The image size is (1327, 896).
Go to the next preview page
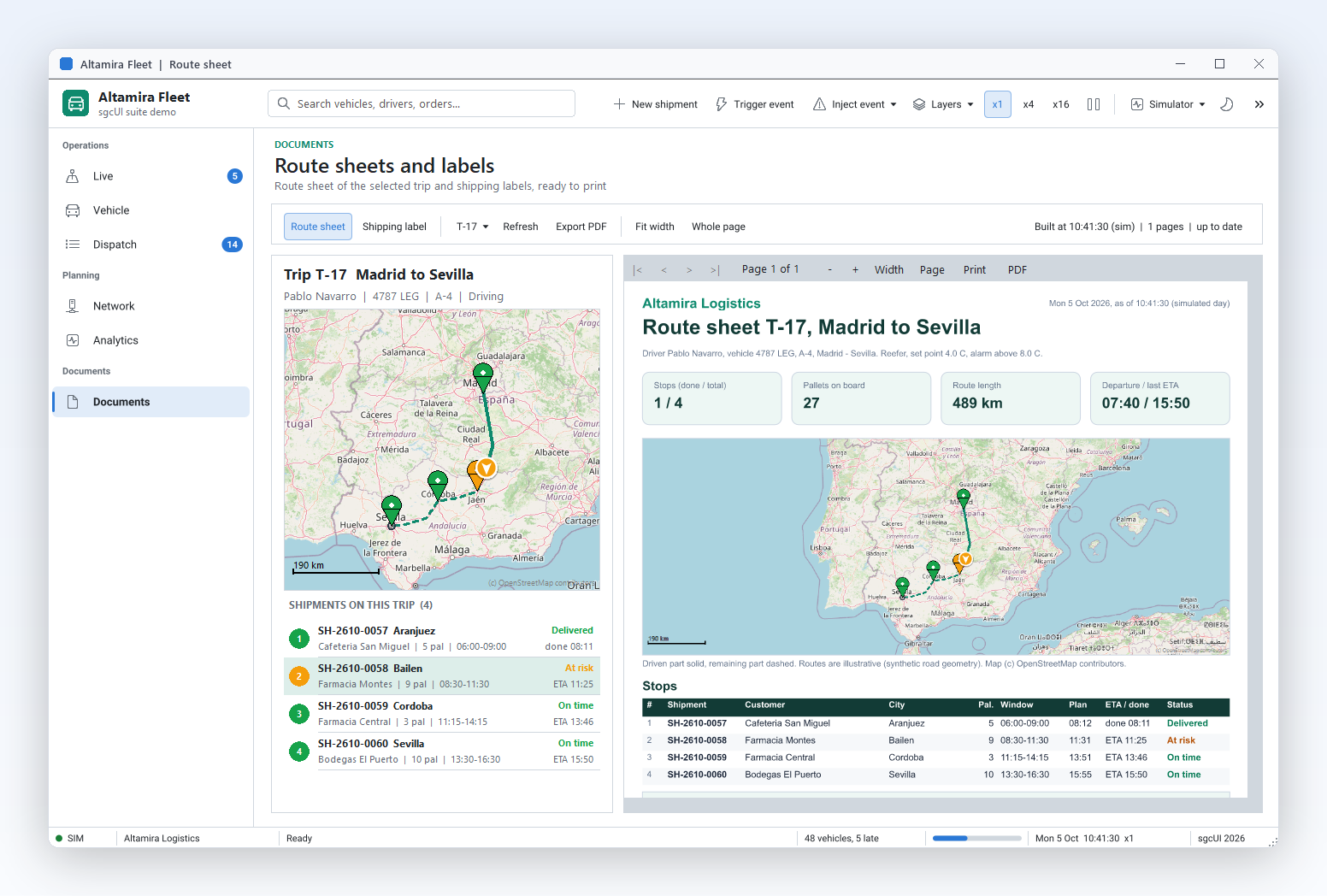point(689,270)
